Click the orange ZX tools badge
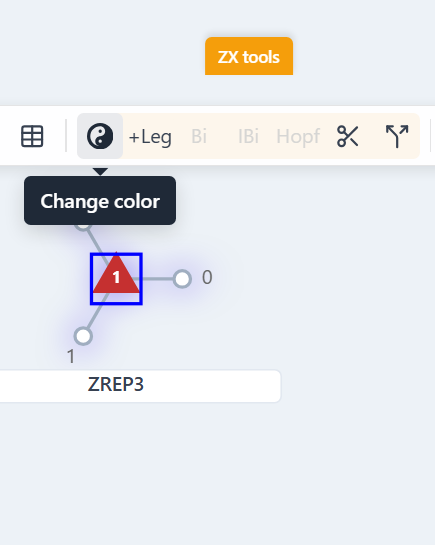435x545 pixels. pyautogui.click(x=249, y=56)
